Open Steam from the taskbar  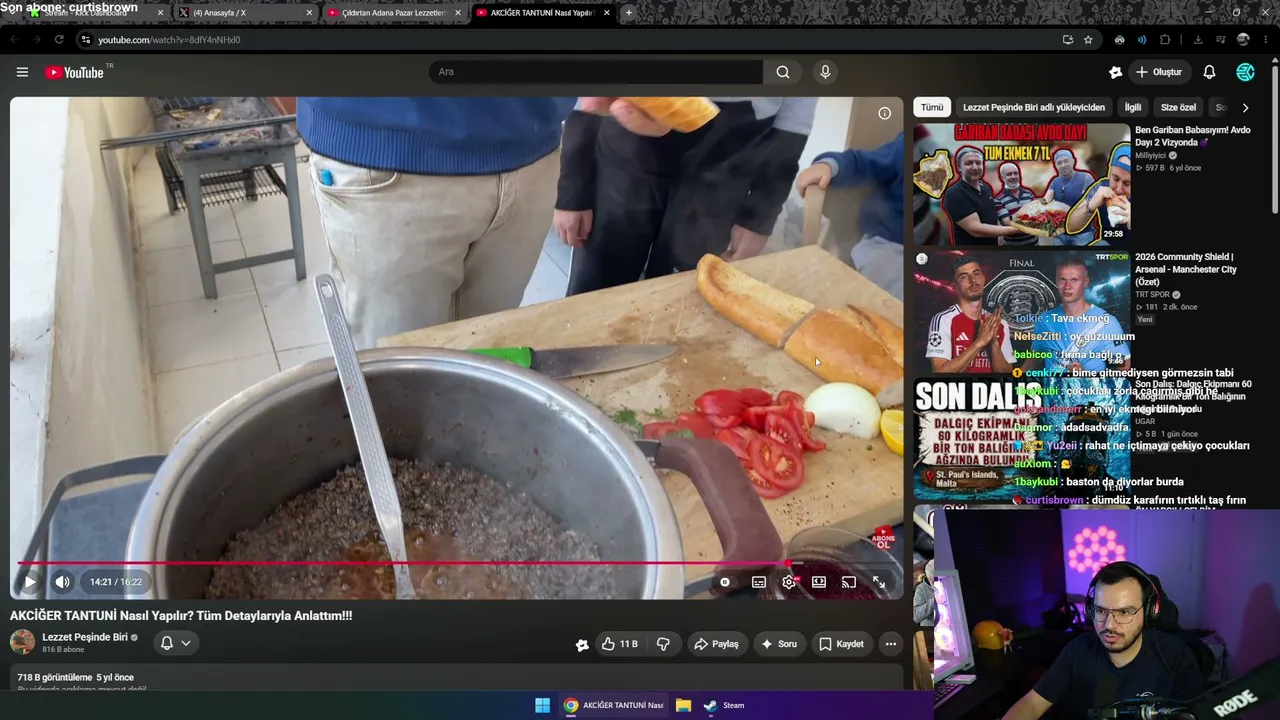click(724, 705)
